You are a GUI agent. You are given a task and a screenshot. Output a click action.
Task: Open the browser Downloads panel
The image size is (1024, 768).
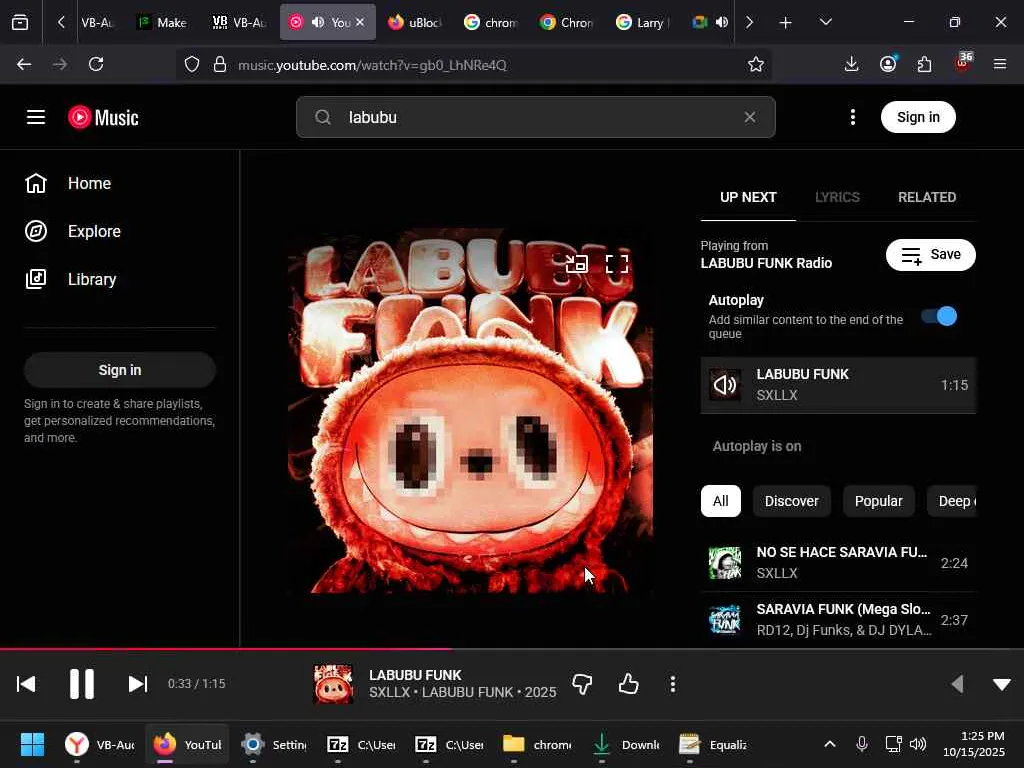pyautogui.click(x=851, y=65)
